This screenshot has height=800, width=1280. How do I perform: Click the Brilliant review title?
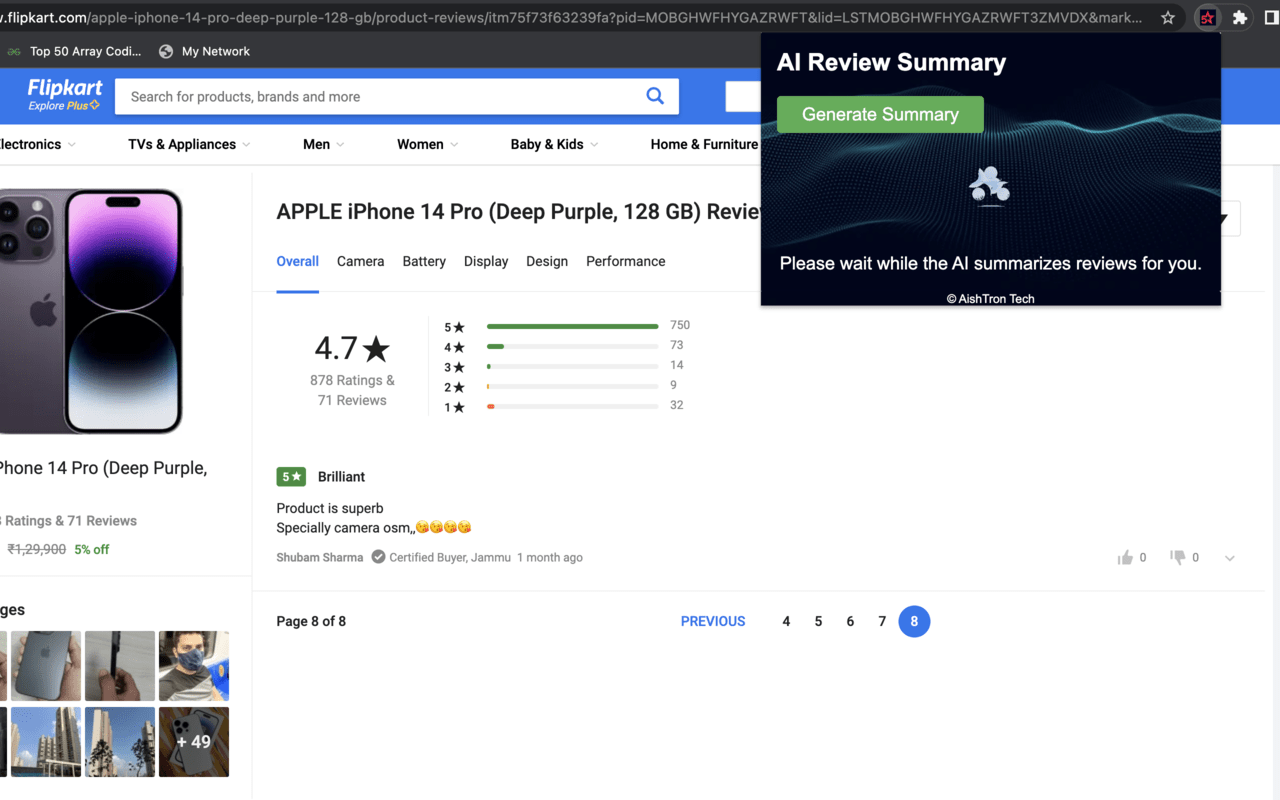[x=341, y=477]
